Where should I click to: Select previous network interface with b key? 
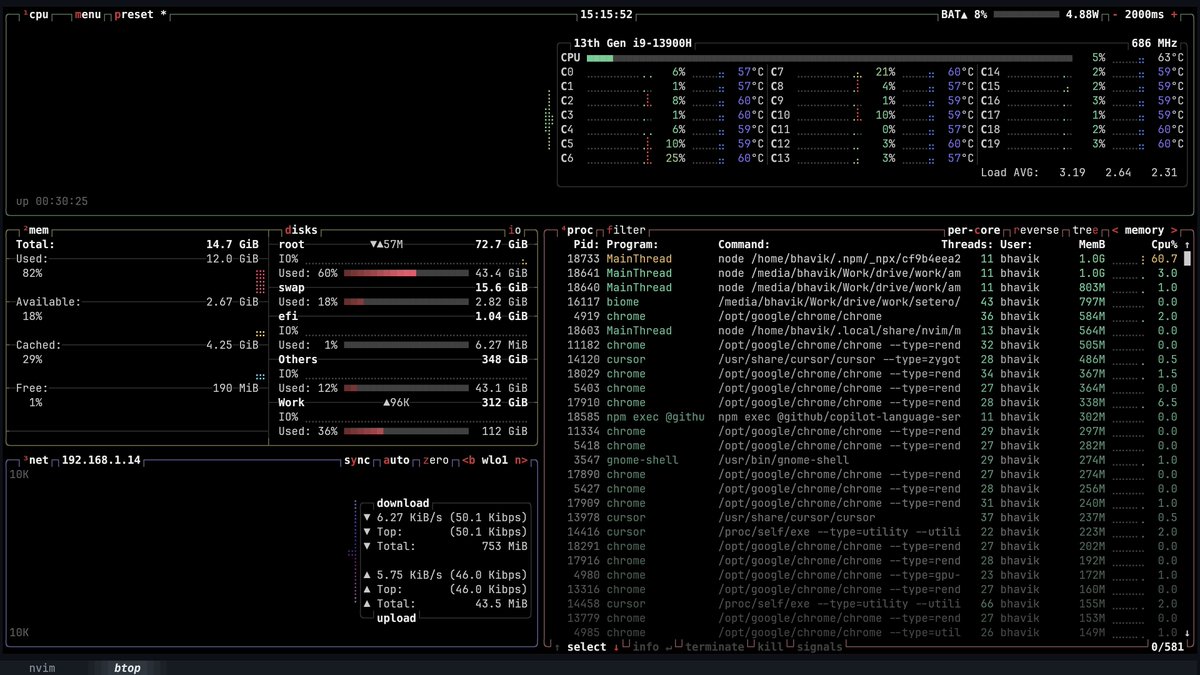tap(468, 460)
